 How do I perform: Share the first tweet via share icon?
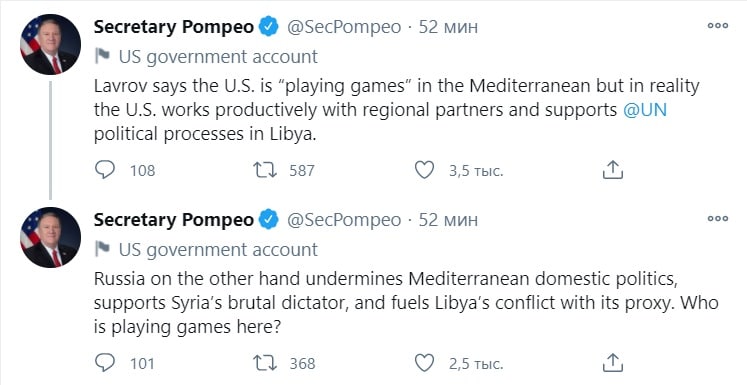point(613,170)
